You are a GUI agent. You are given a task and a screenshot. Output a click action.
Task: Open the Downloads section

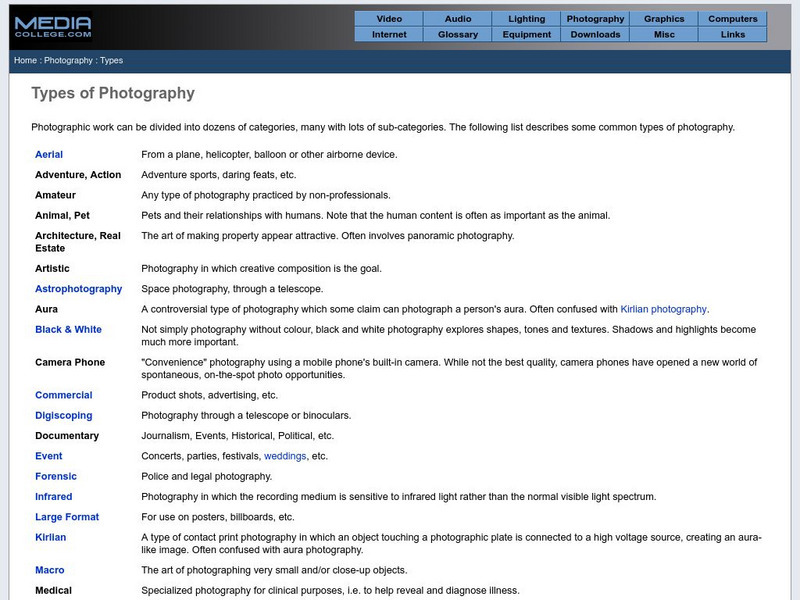(x=594, y=33)
